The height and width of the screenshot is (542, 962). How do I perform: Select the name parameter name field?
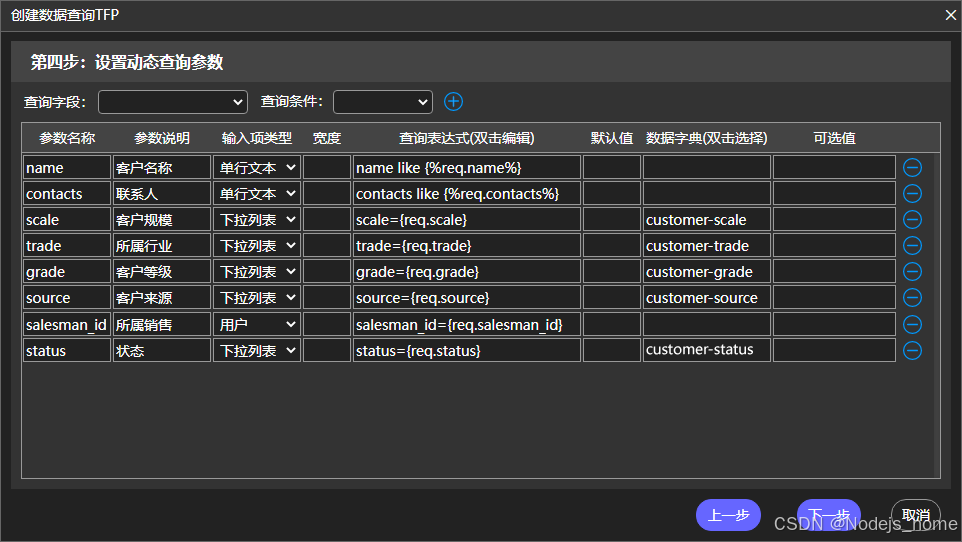tap(67, 168)
